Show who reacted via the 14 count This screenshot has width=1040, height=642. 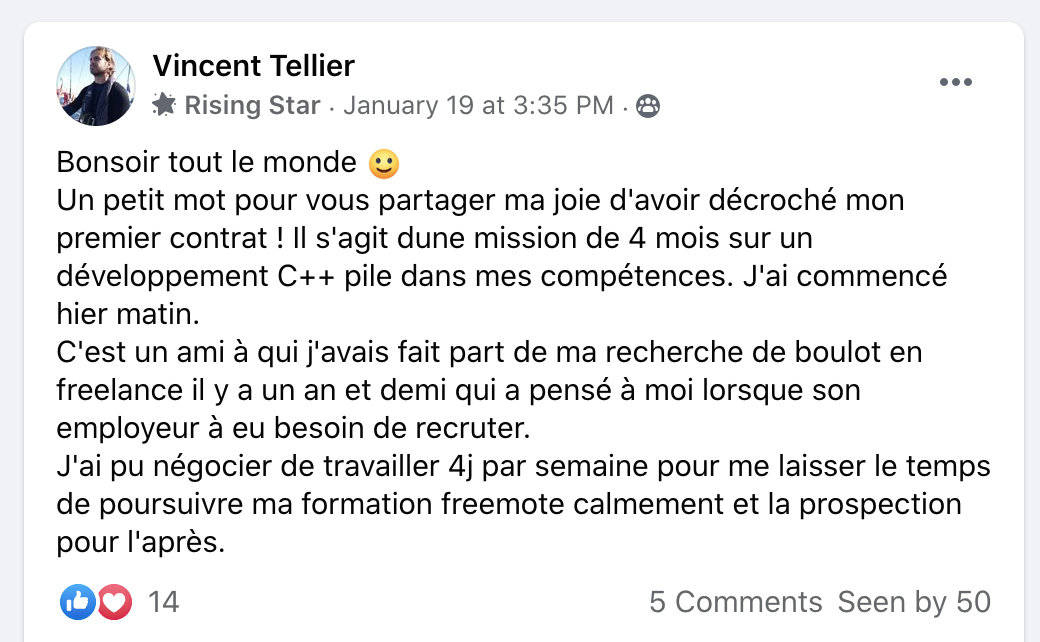[163, 602]
